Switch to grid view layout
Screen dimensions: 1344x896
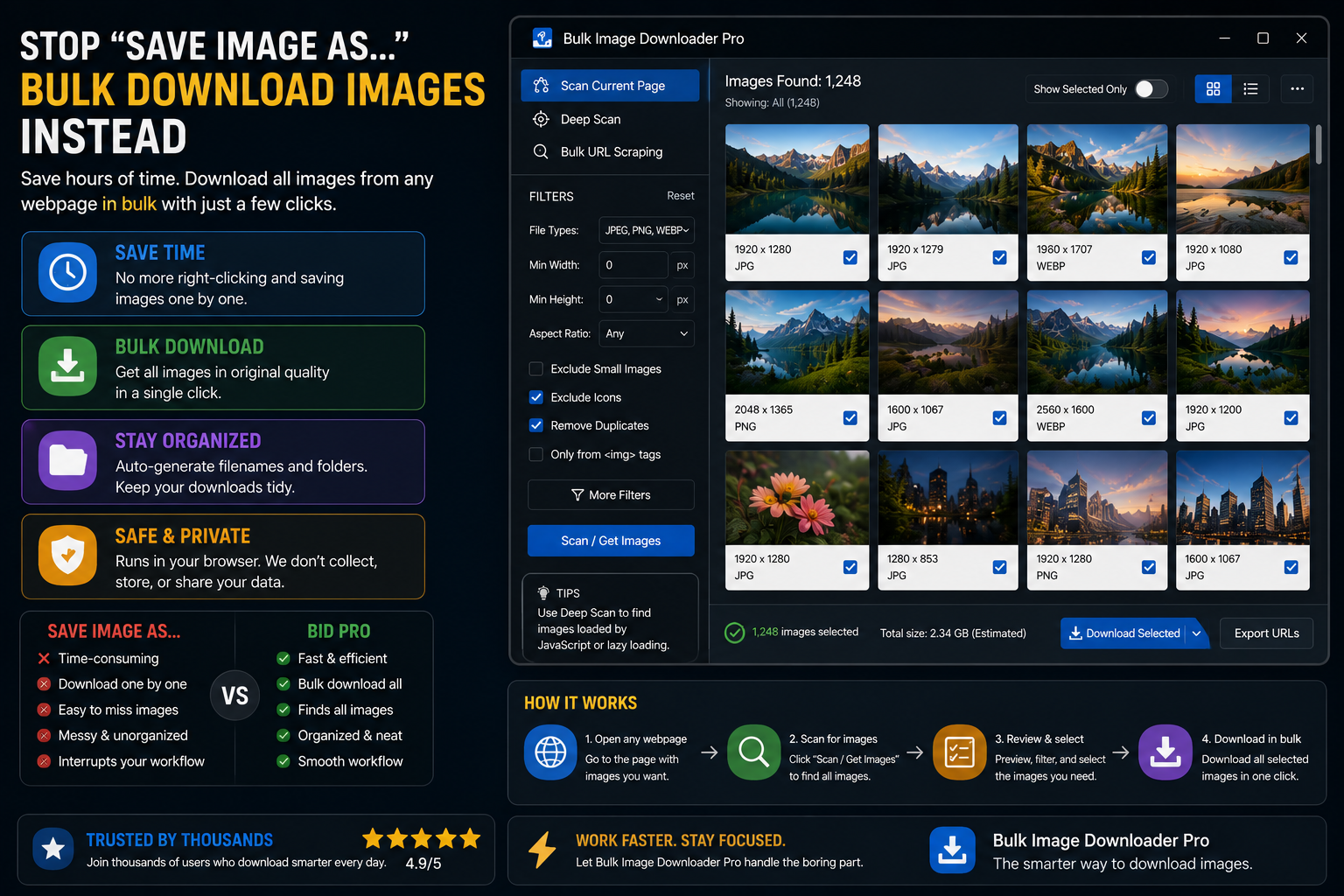coord(1213,88)
